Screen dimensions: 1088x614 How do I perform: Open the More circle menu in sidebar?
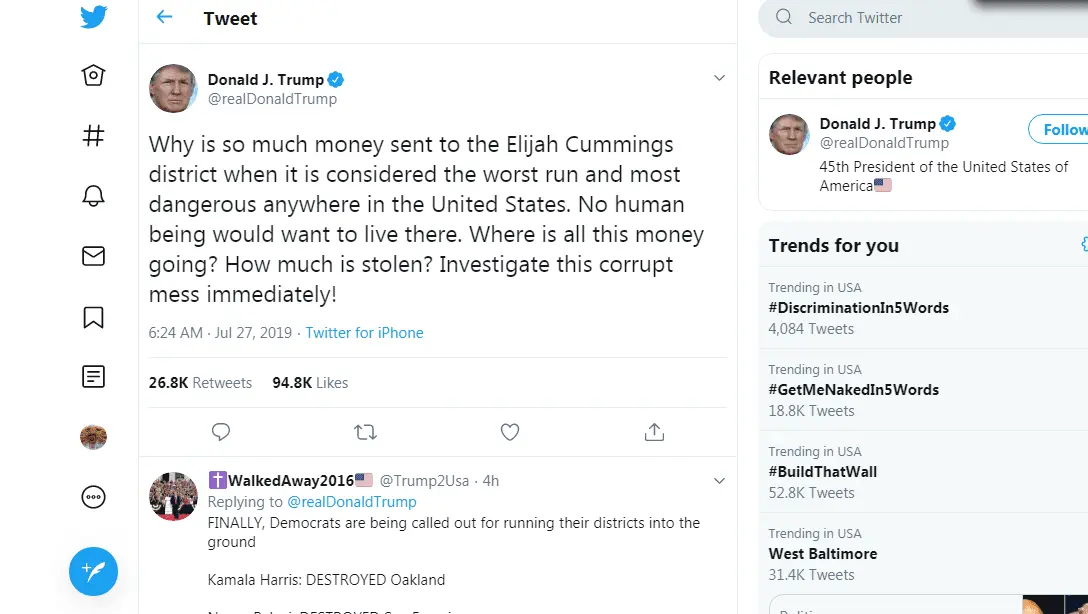pyautogui.click(x=93, y=497)
